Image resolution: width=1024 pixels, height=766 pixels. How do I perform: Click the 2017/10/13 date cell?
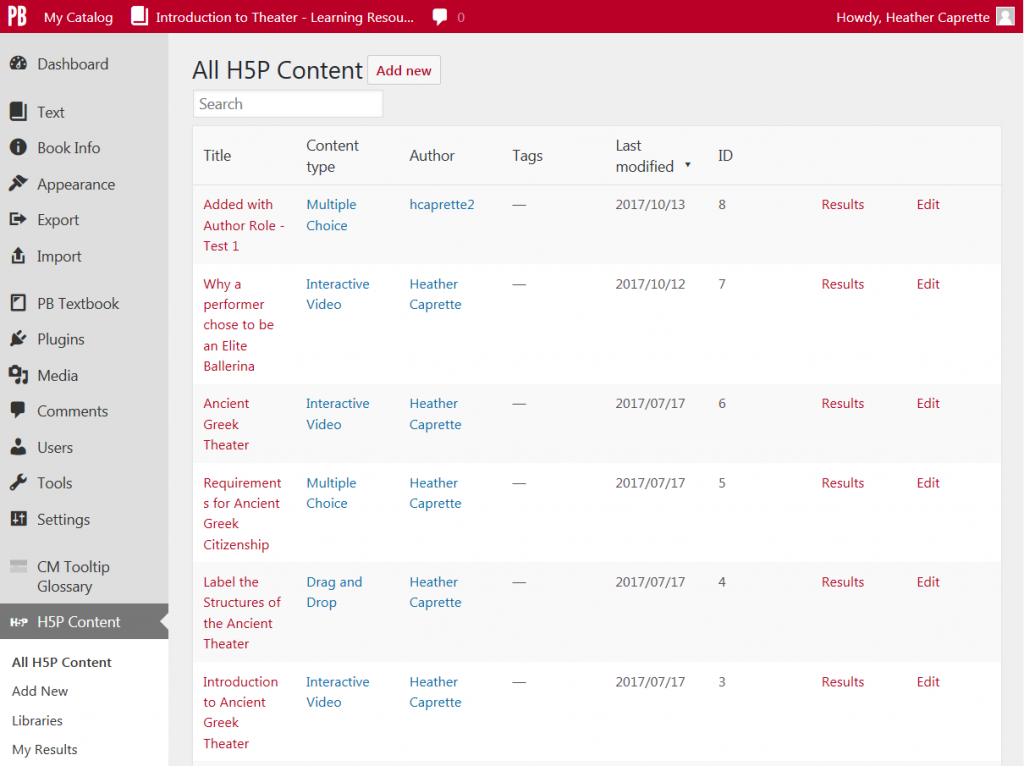(650, 204)
